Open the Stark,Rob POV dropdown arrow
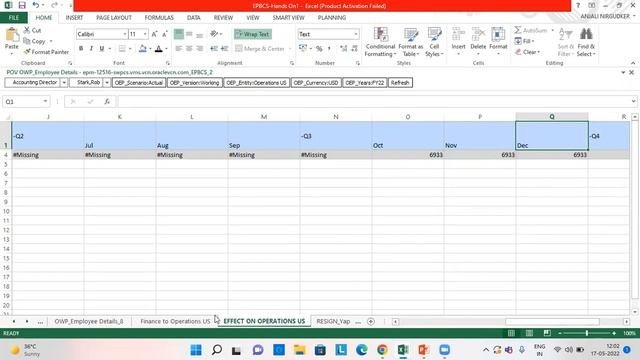Screen dimensions: 640x360 pyautogui.click(x=107, y=83)
